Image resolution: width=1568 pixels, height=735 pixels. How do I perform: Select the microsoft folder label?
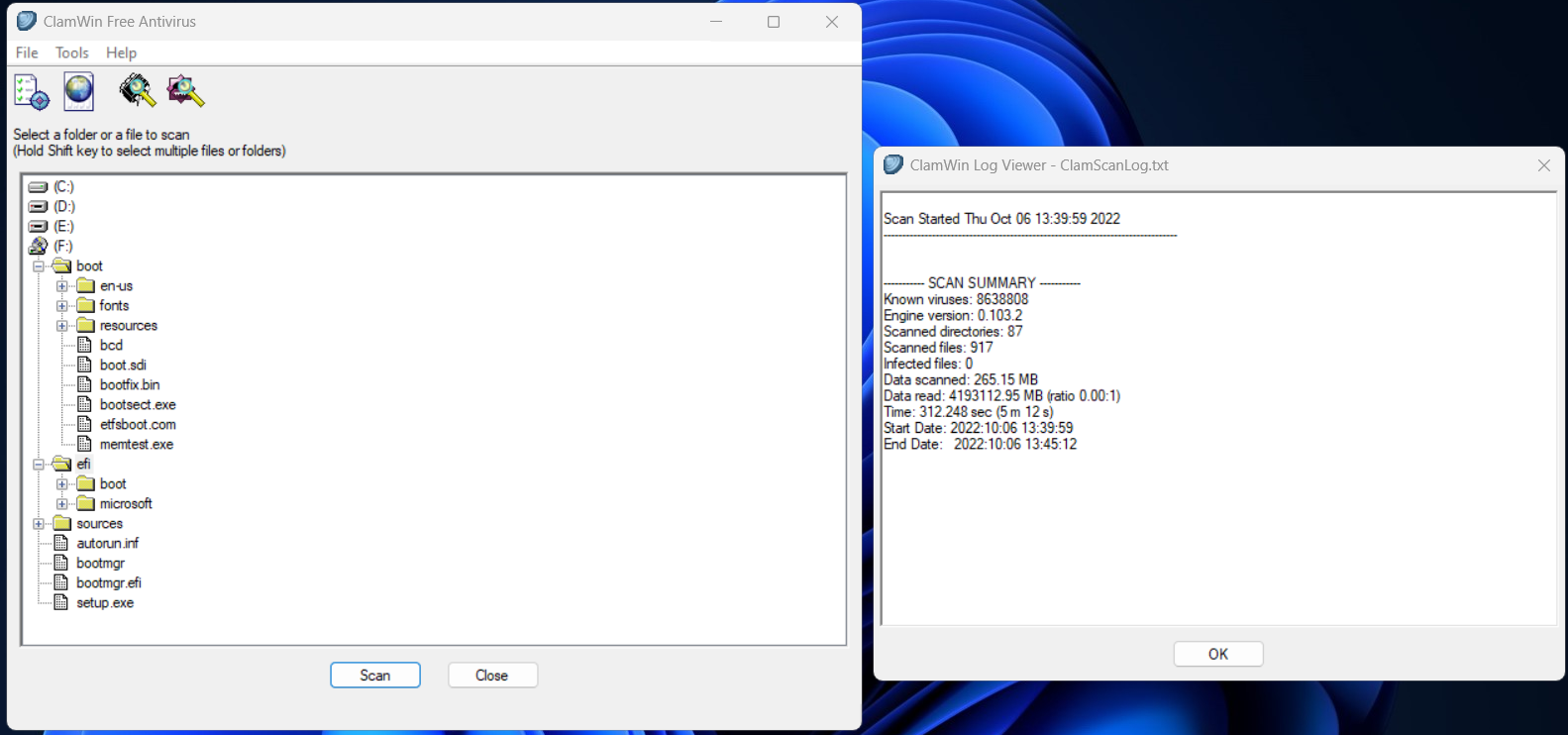point(126,503)
